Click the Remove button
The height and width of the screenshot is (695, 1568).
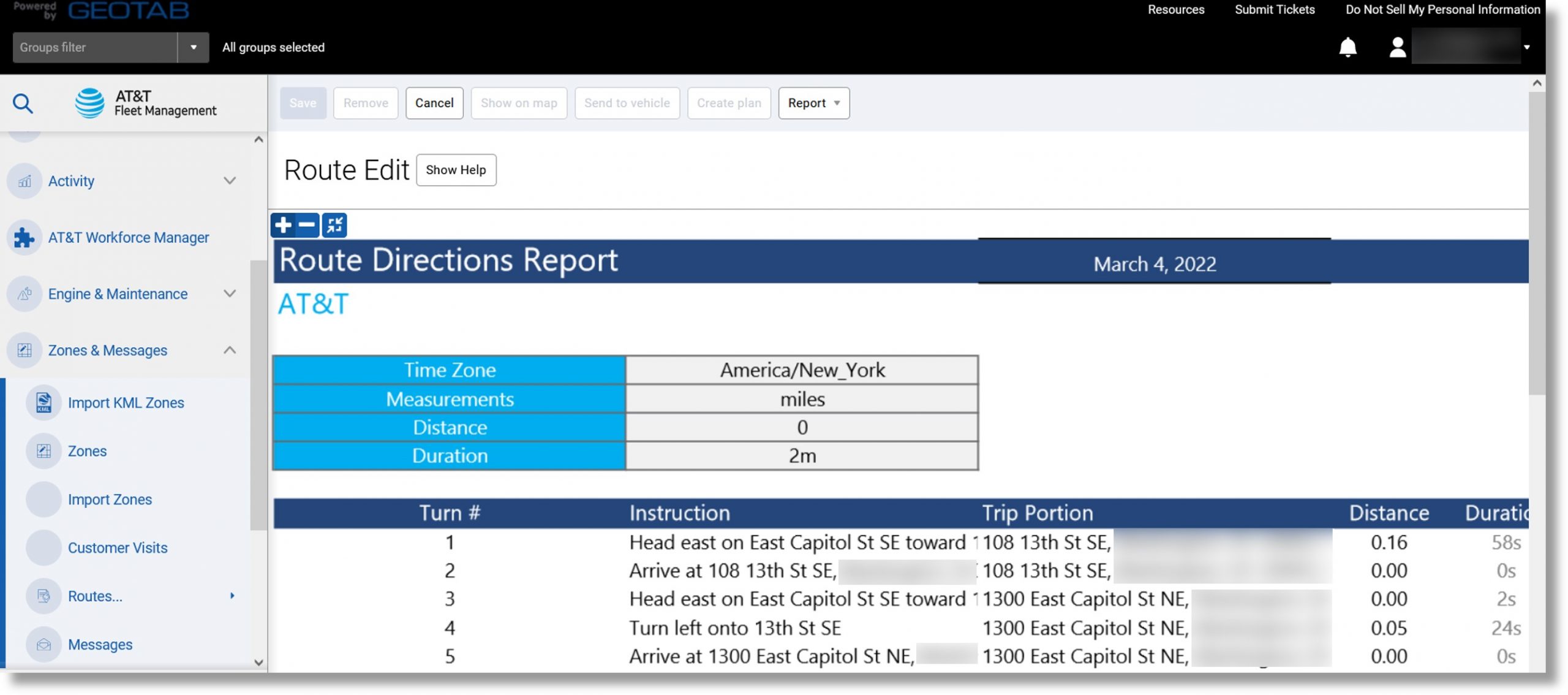[366, 103]
